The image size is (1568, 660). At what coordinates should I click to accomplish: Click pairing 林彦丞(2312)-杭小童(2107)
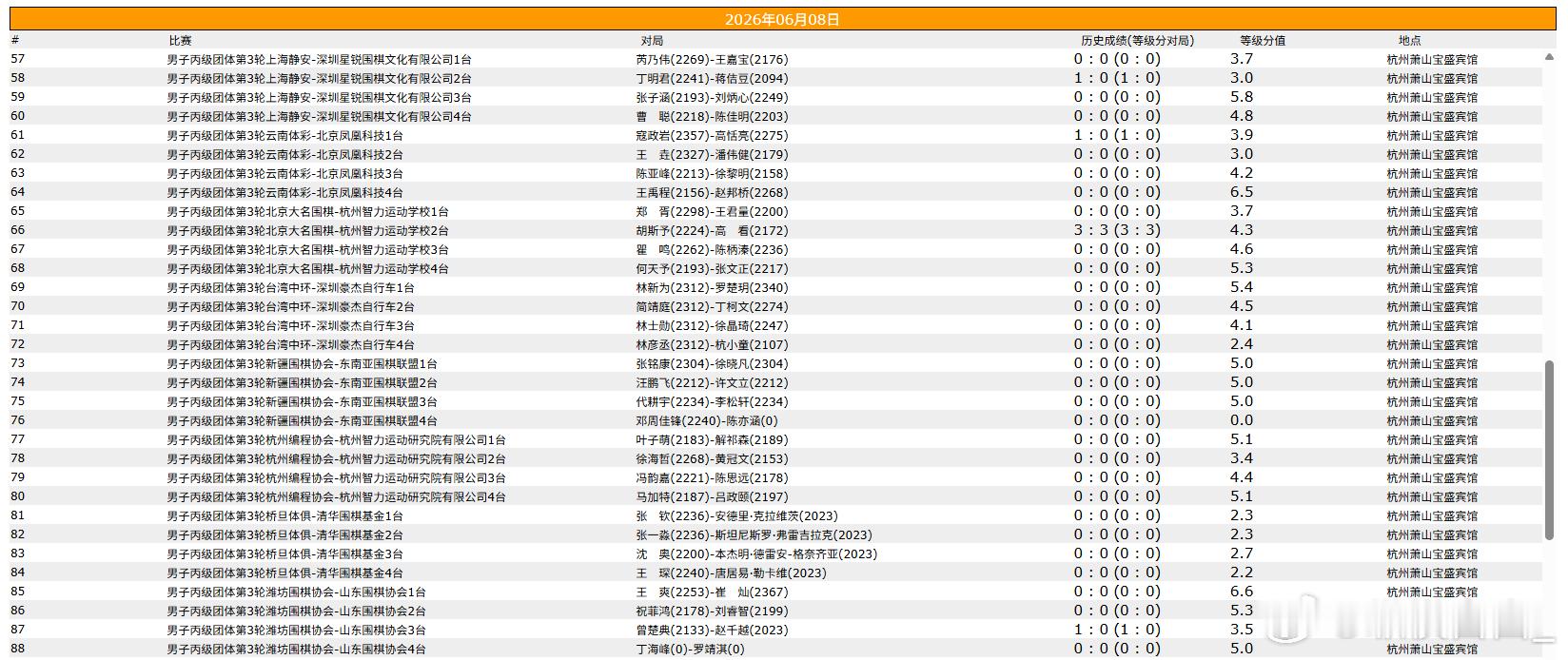point(712,344)
